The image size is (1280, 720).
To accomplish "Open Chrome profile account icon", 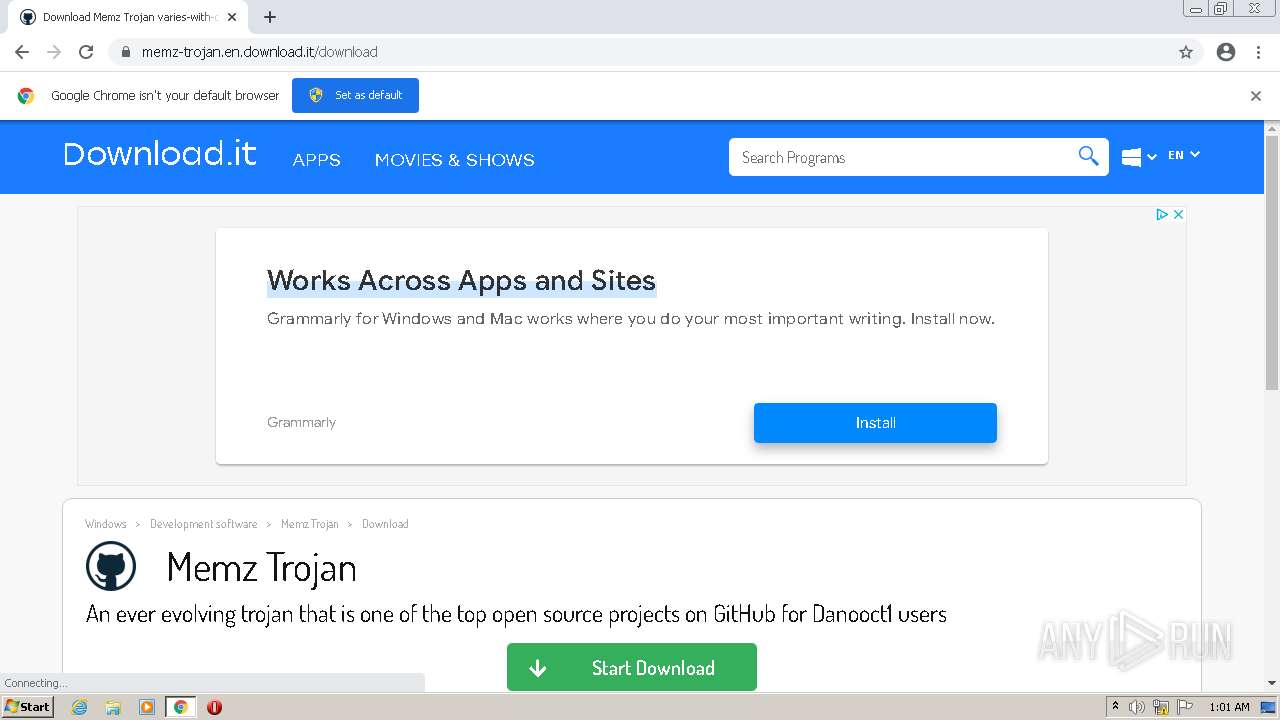I will click(x=1226, y=52).
